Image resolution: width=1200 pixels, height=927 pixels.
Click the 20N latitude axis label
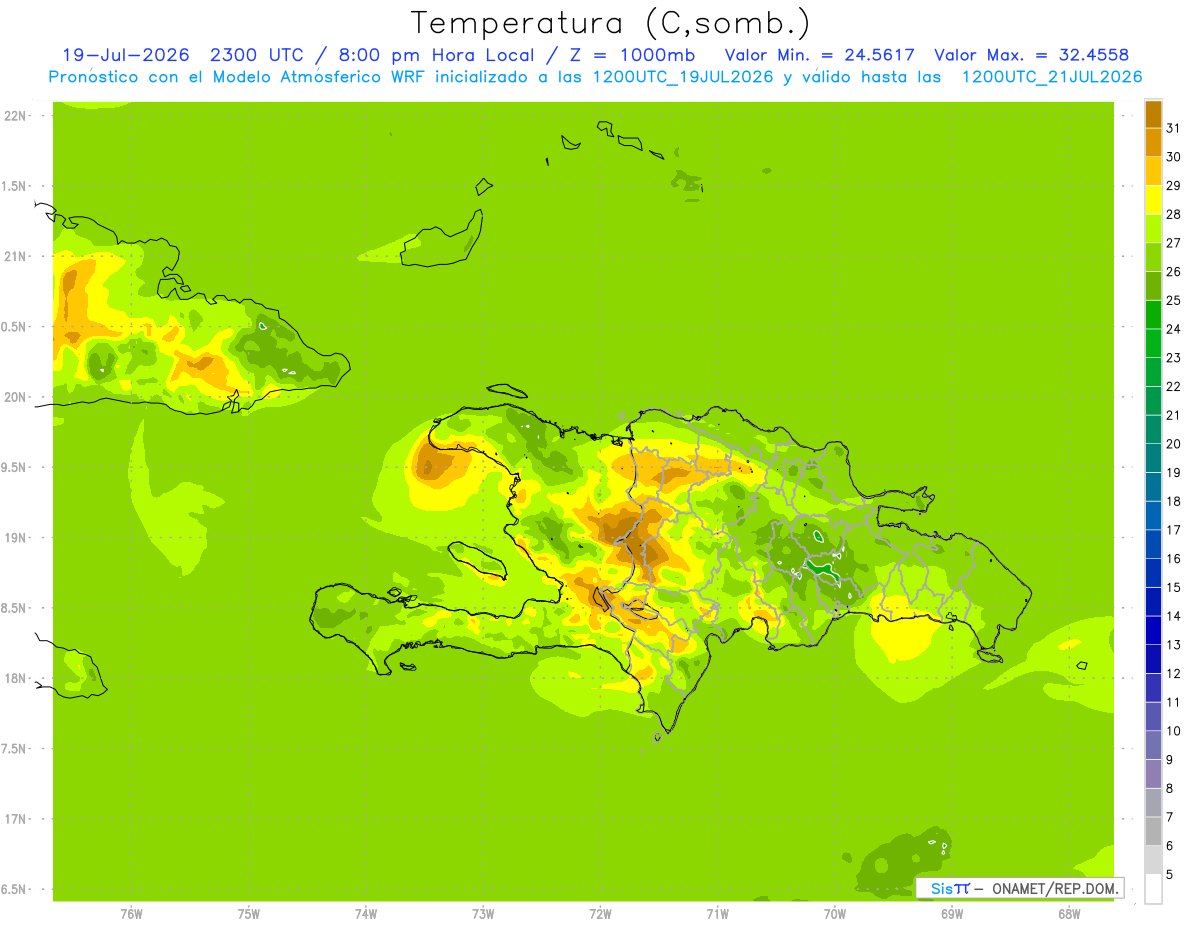click(x=15, y=397)
